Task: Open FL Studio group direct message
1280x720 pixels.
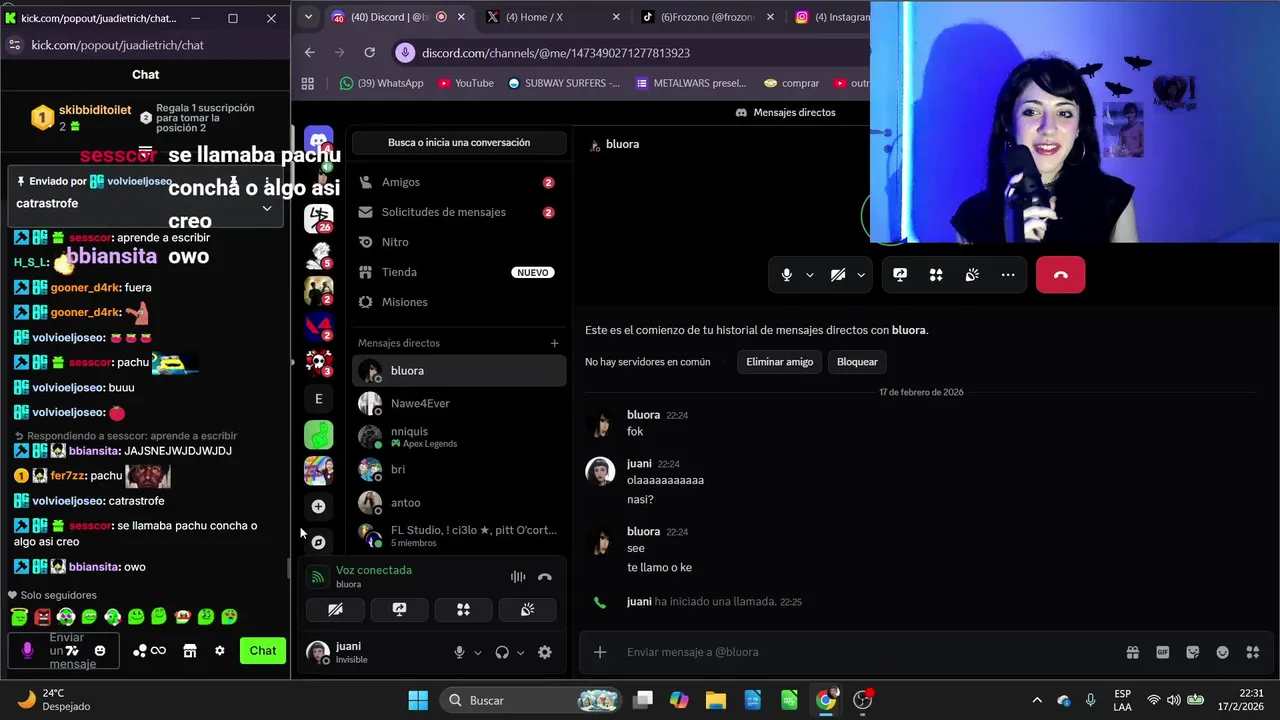Action: pyautogui.click(x=459, y=536)
